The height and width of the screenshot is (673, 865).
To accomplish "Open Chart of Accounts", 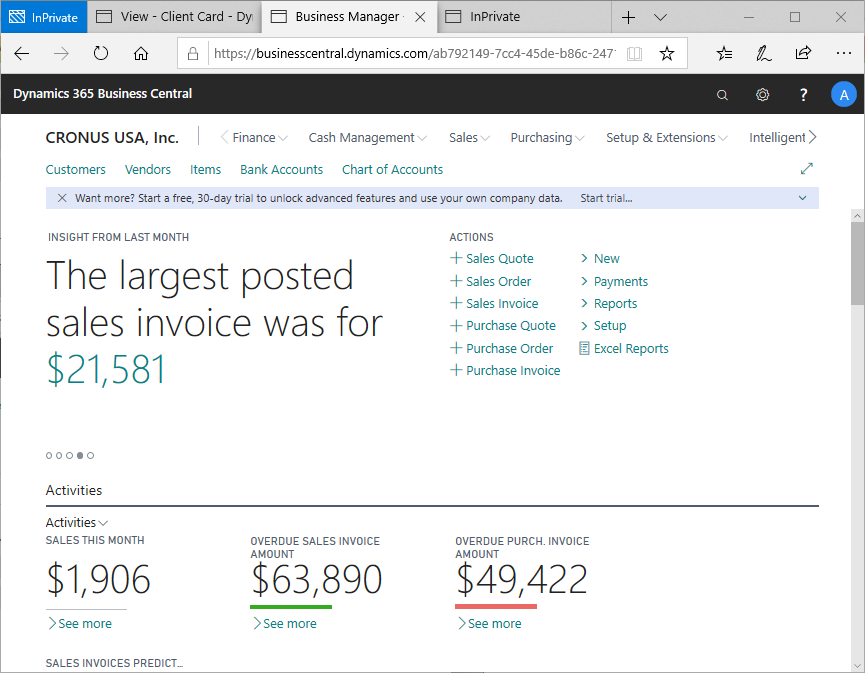I will tap(392, 169).
